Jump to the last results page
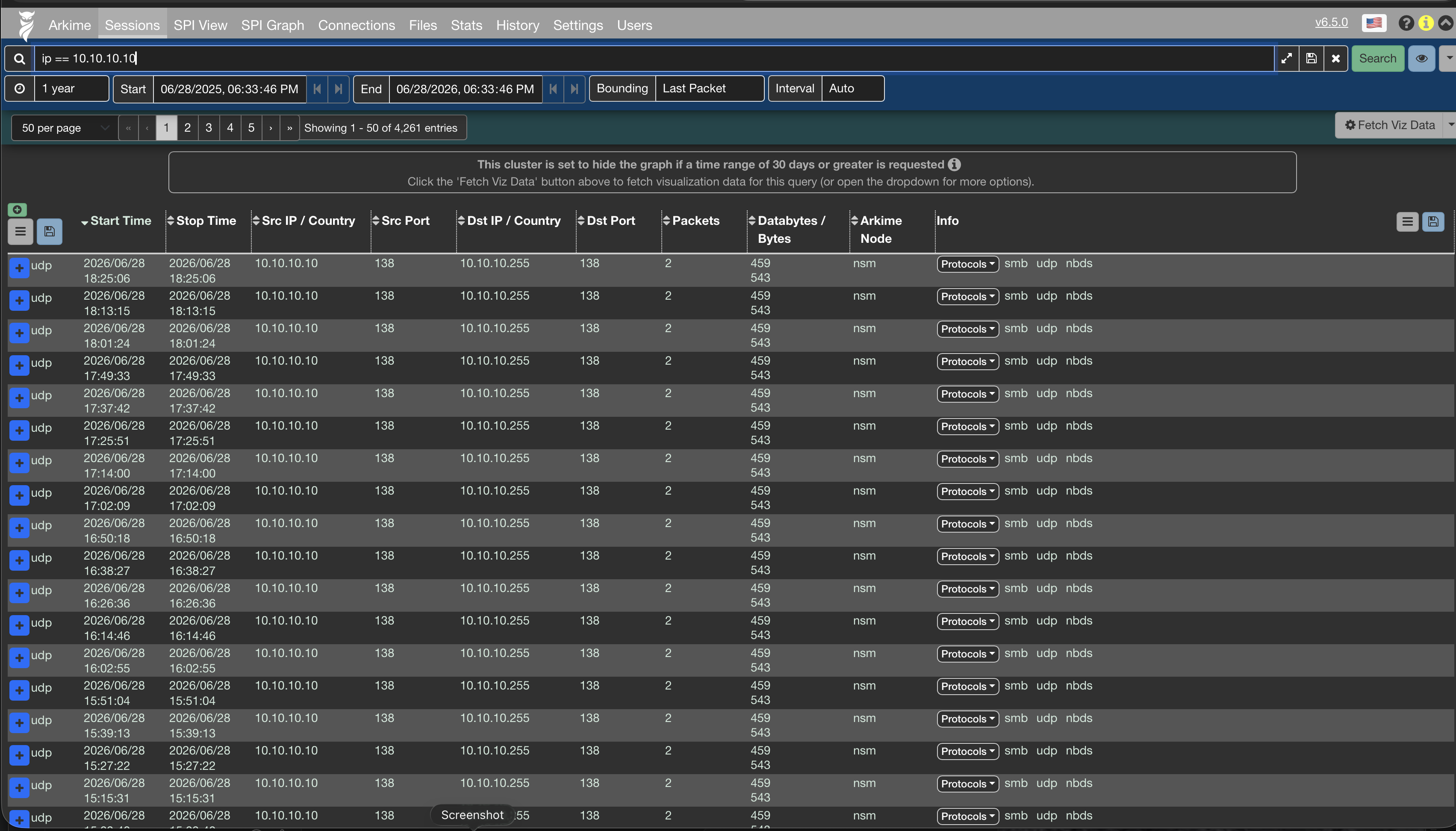This screenshot has width=1456, height=831. pyautogui.click(x=290, y=128)
